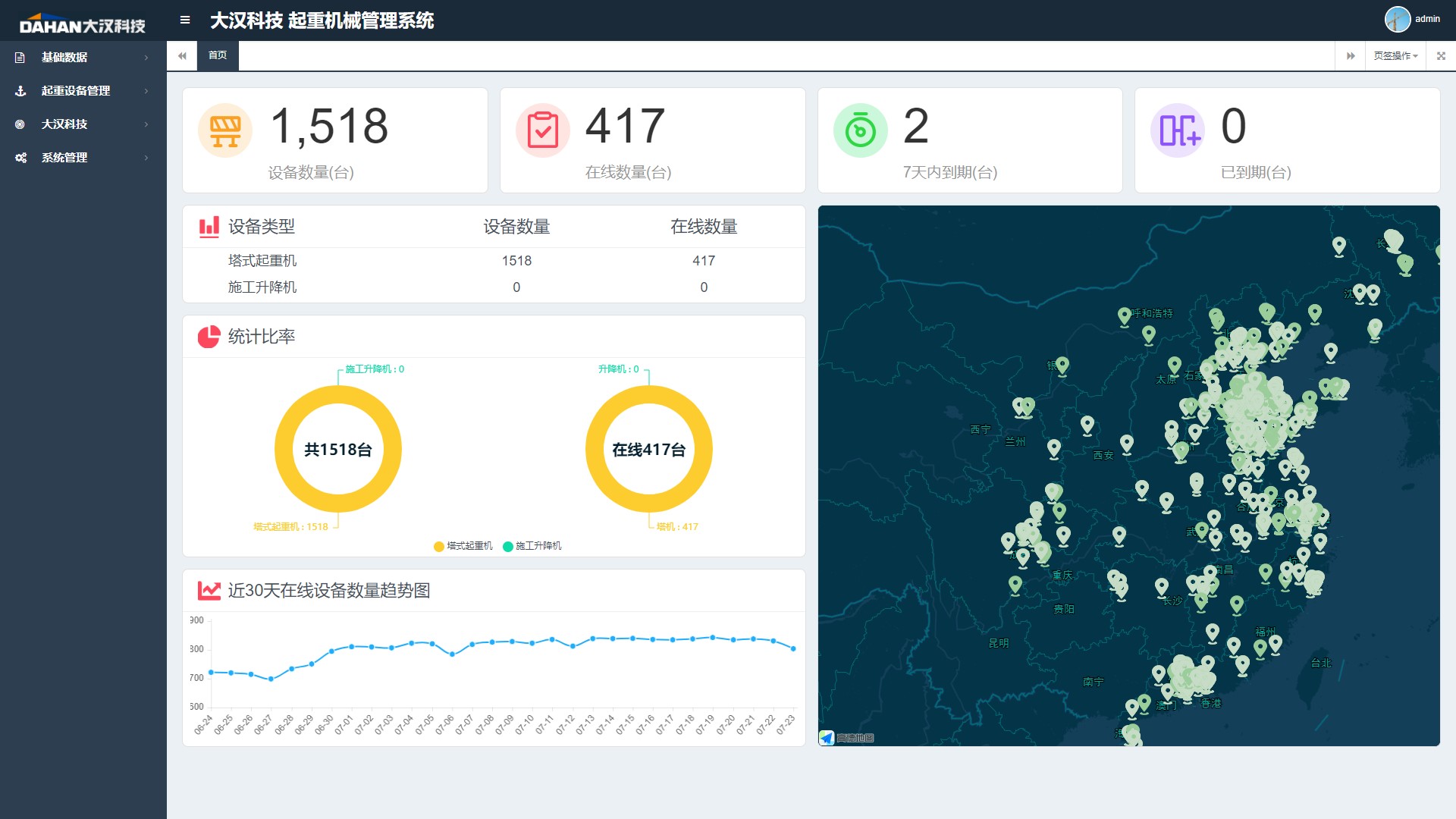1456x819 pixels.
Task: Expand the 基础数据 sidebar menu
Action: point(83,58)
